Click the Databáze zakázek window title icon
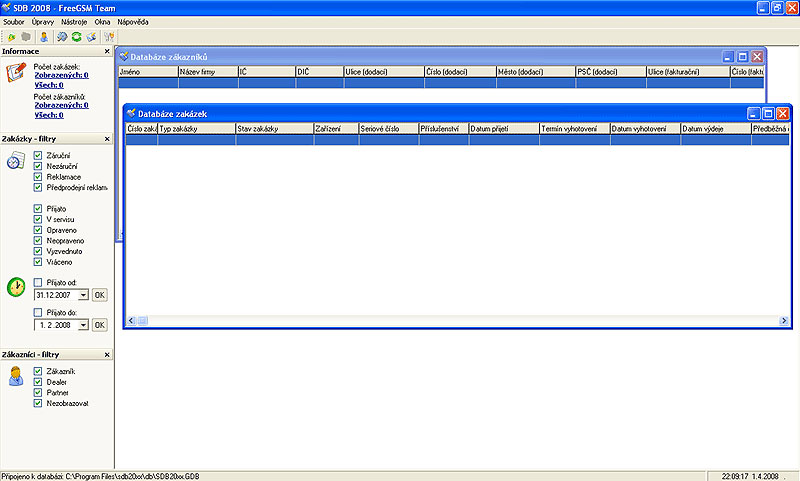Image resolution: width=800 pixels, height=481 pixels. [132, 113]
